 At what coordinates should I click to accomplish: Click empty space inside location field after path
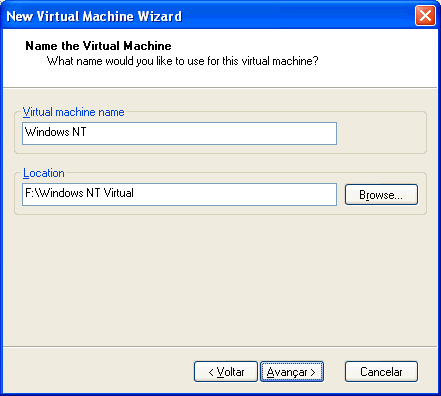pos(233,194)
